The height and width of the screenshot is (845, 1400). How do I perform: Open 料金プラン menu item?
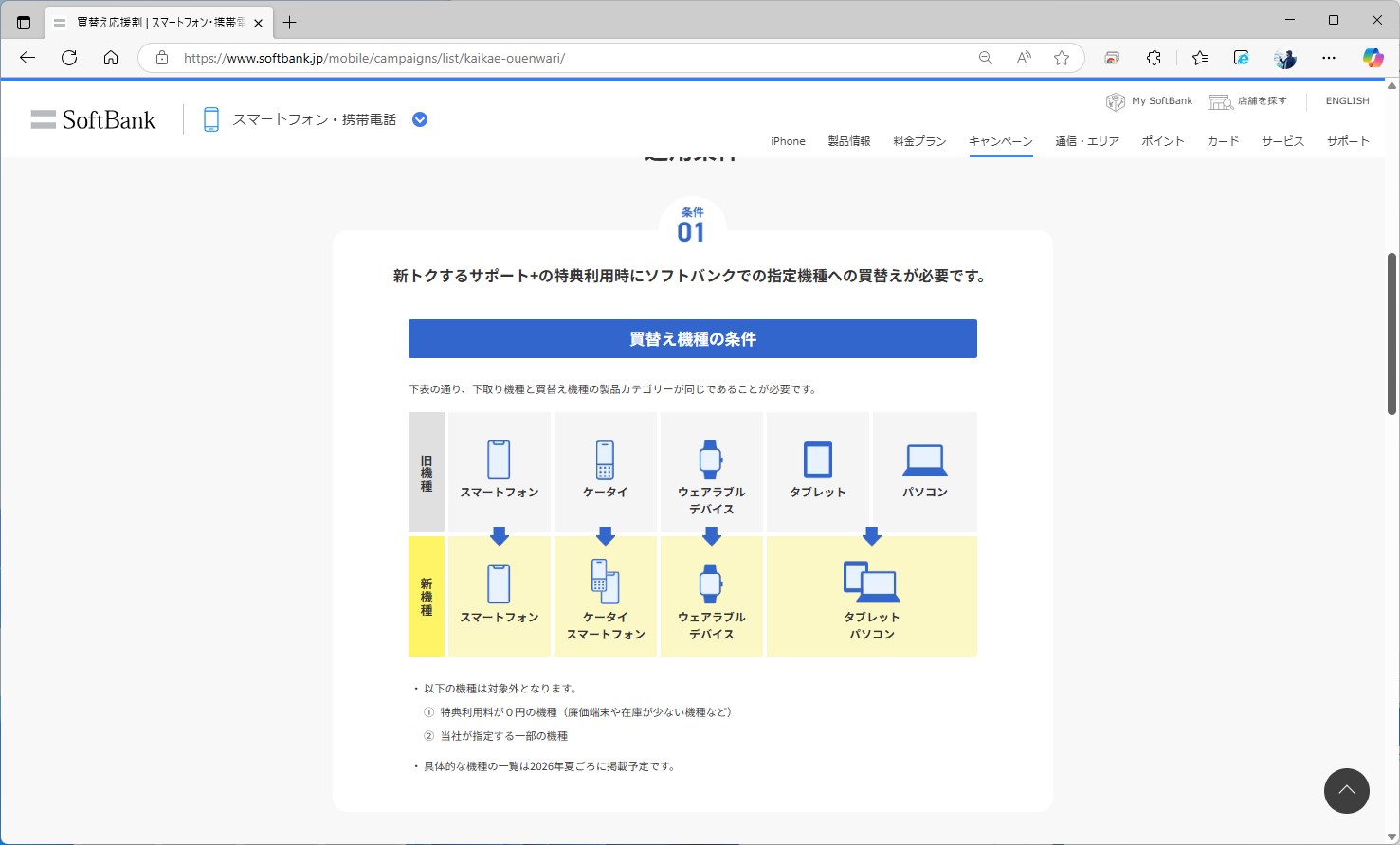click(x=919, y=141)
